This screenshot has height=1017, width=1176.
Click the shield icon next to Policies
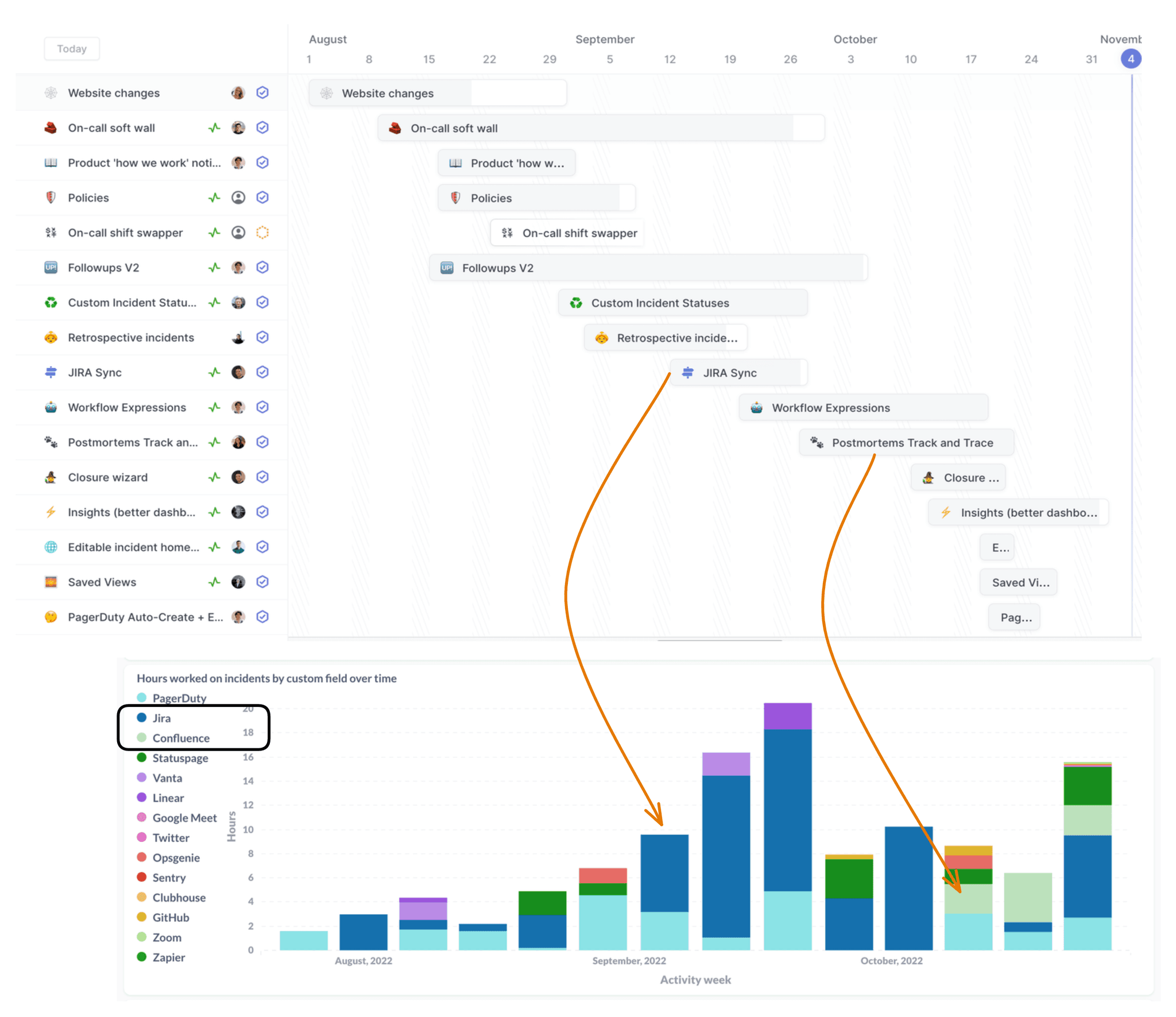pos(51,198)
